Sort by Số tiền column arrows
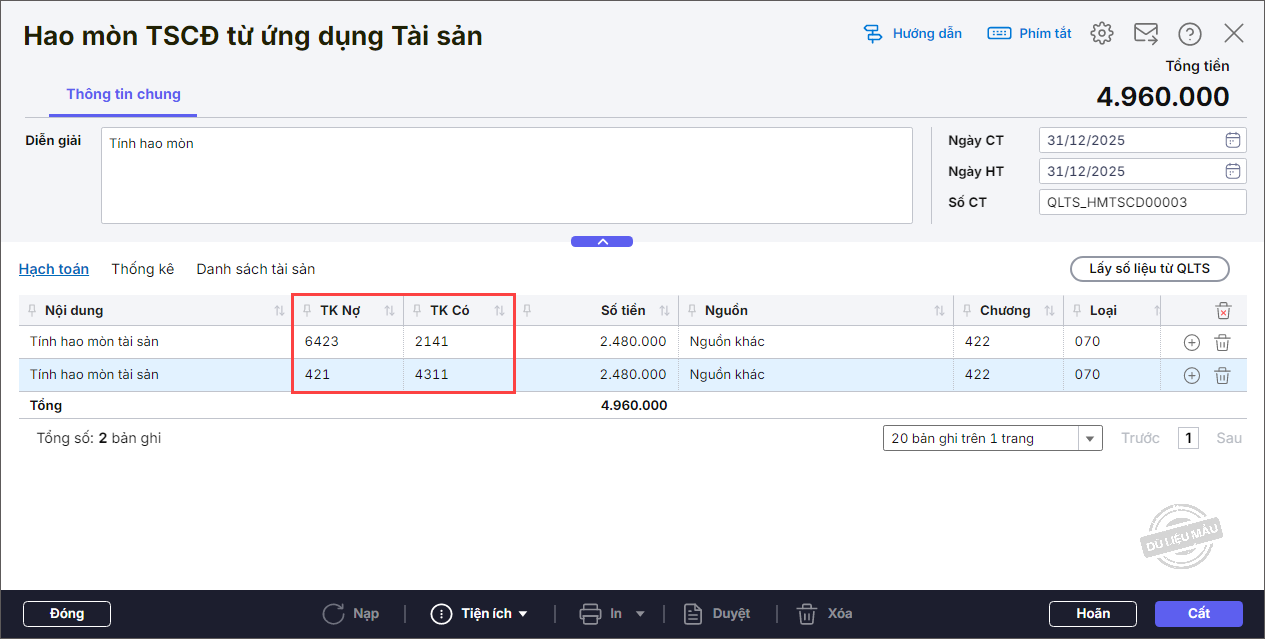1265x639 pixels. [664, 311]
